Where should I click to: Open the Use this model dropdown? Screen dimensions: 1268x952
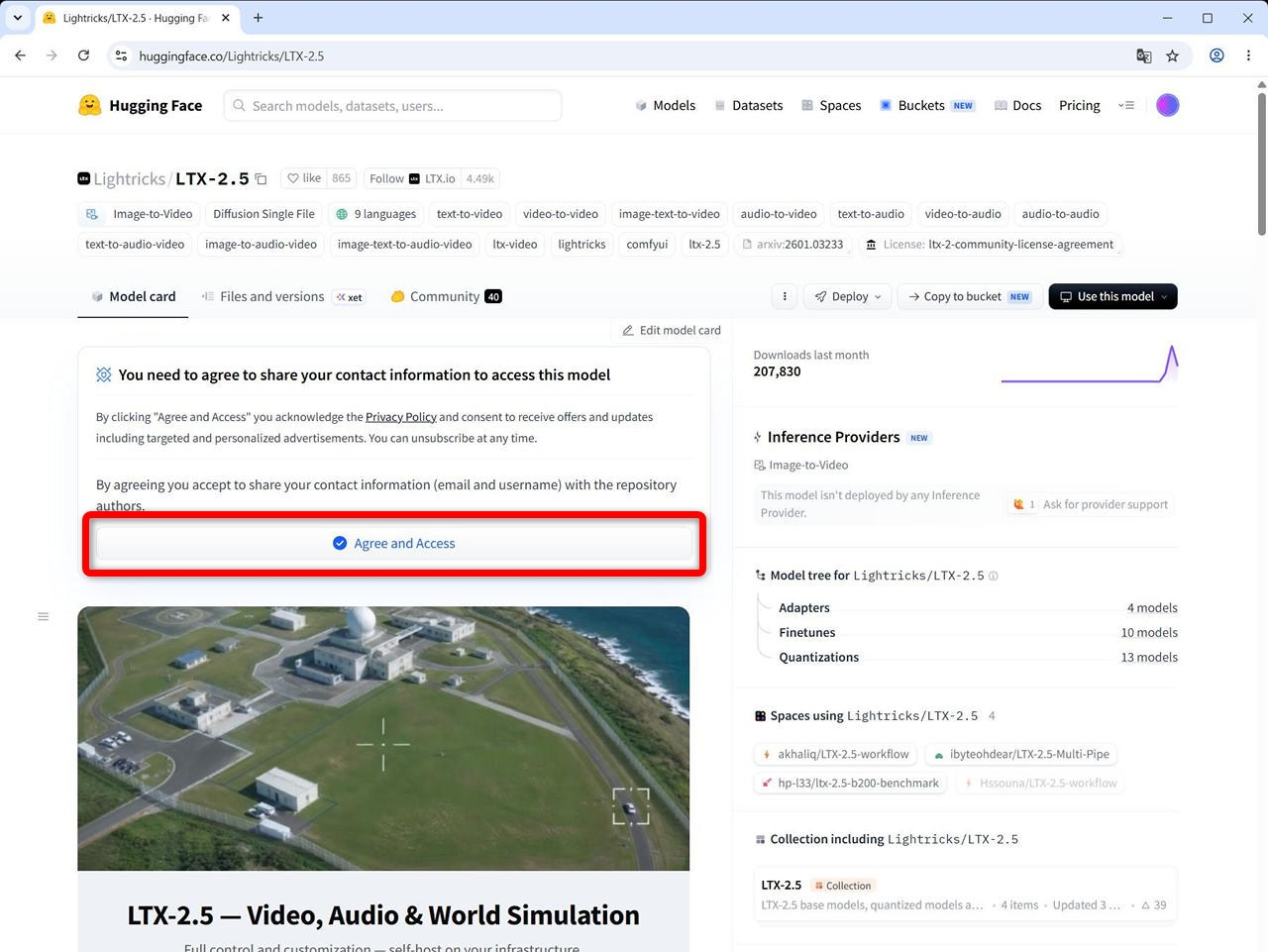1113,296
